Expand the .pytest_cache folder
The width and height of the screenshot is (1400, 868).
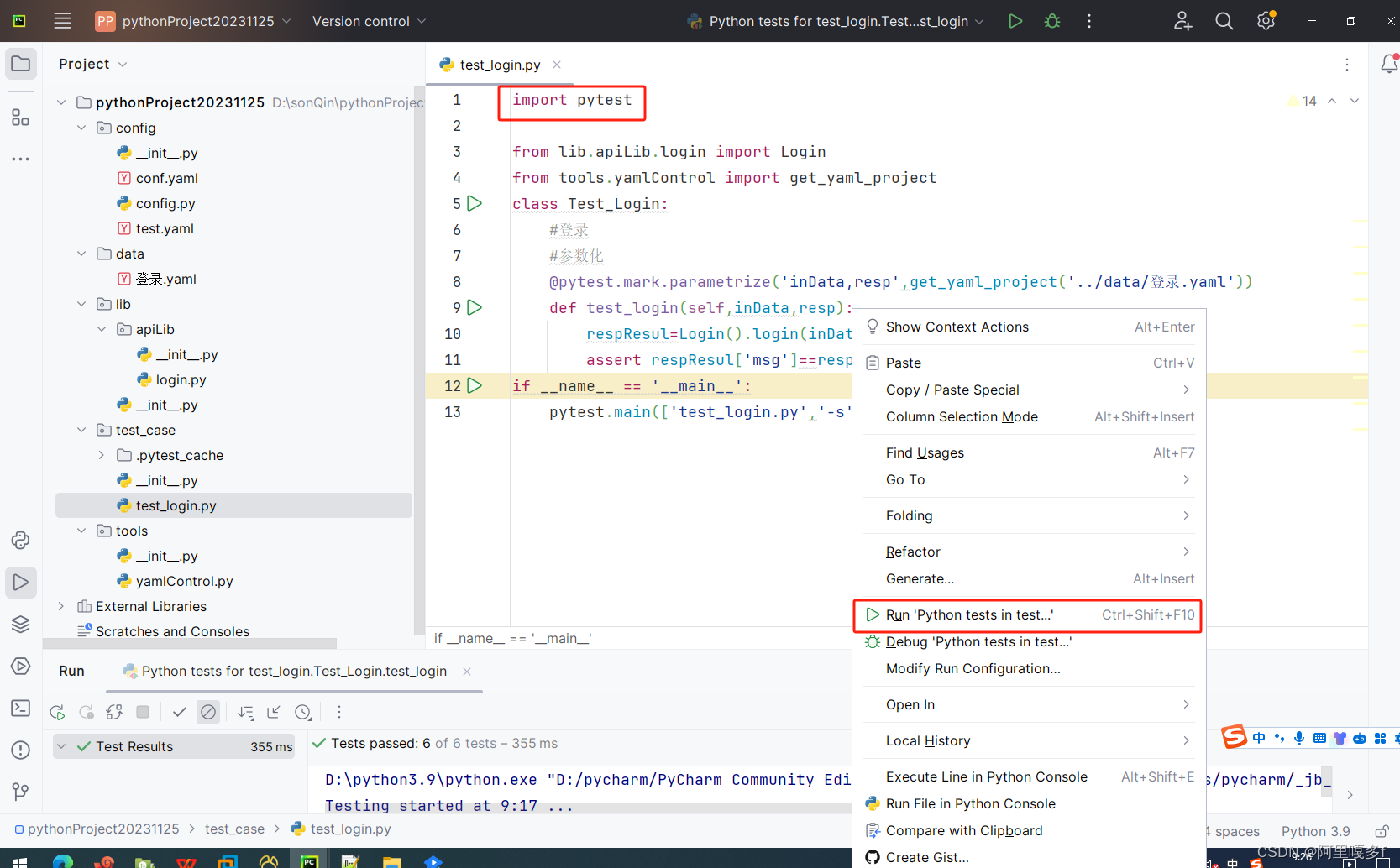point(102,455)
